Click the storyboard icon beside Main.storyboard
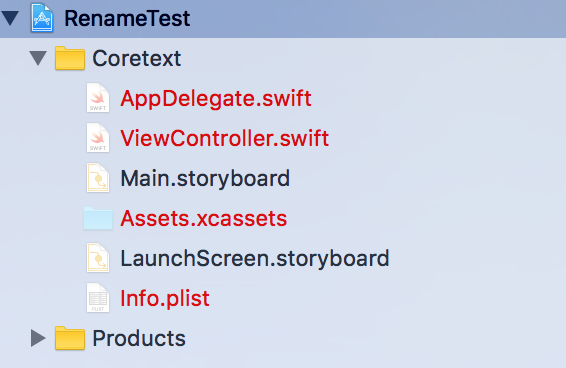The width and height of the screenshot is (566, 368). click(98, 178)
